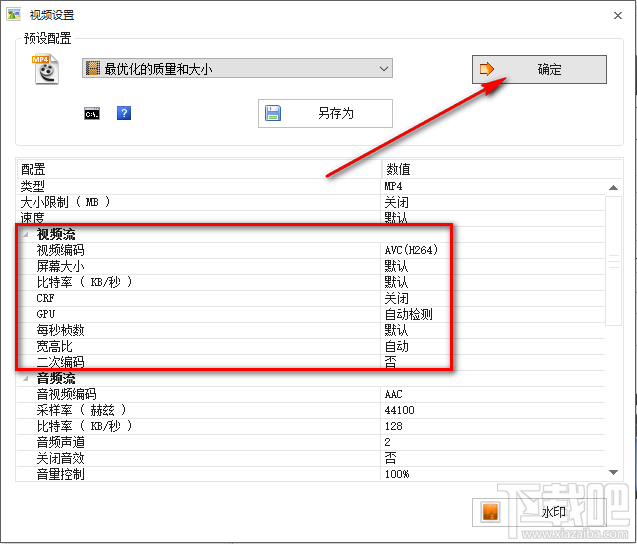
Task: Open the command line icon
Action: coord(92,113)
